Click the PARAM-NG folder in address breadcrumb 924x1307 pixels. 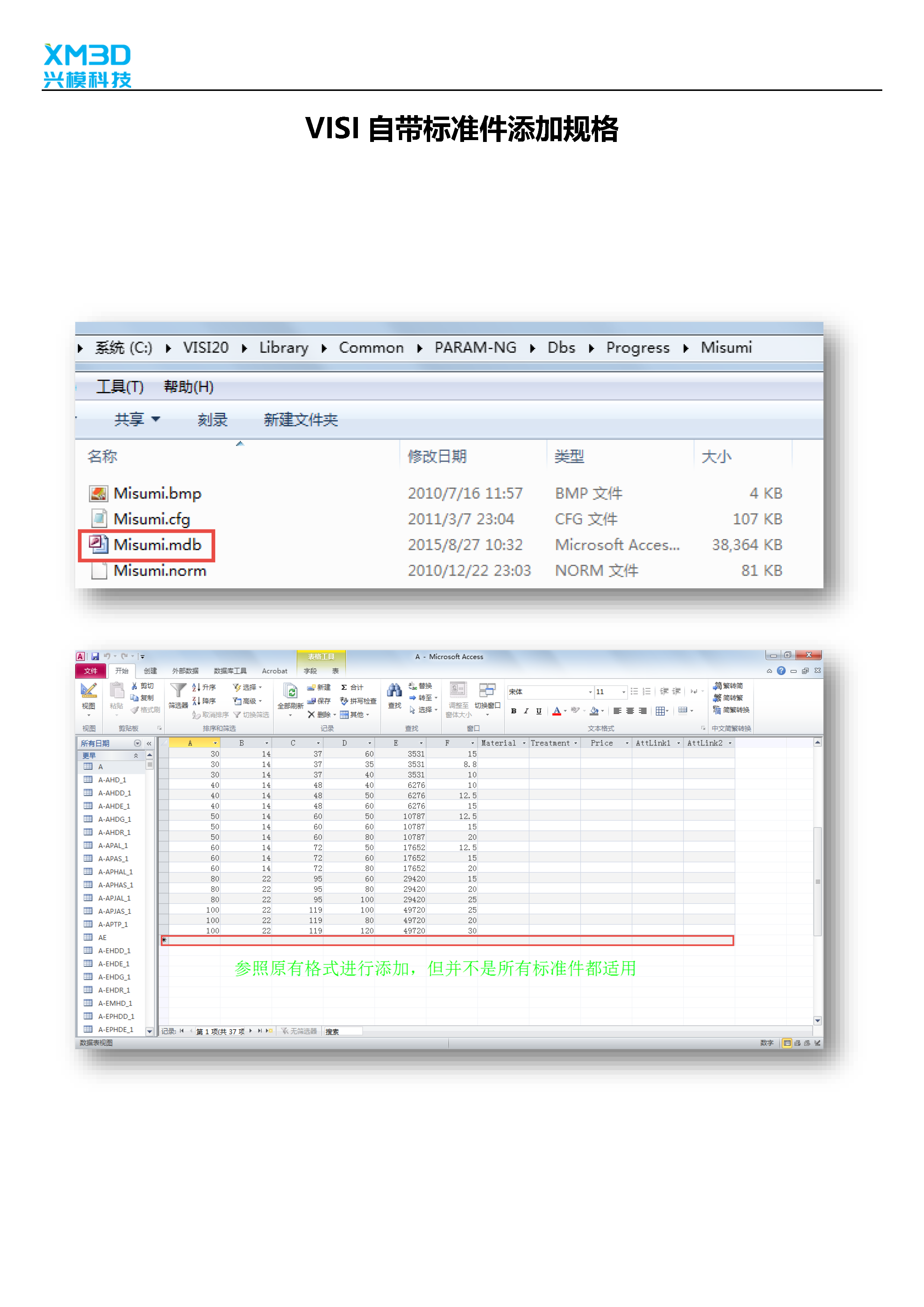pyautogui.click(x=475, y=347)
